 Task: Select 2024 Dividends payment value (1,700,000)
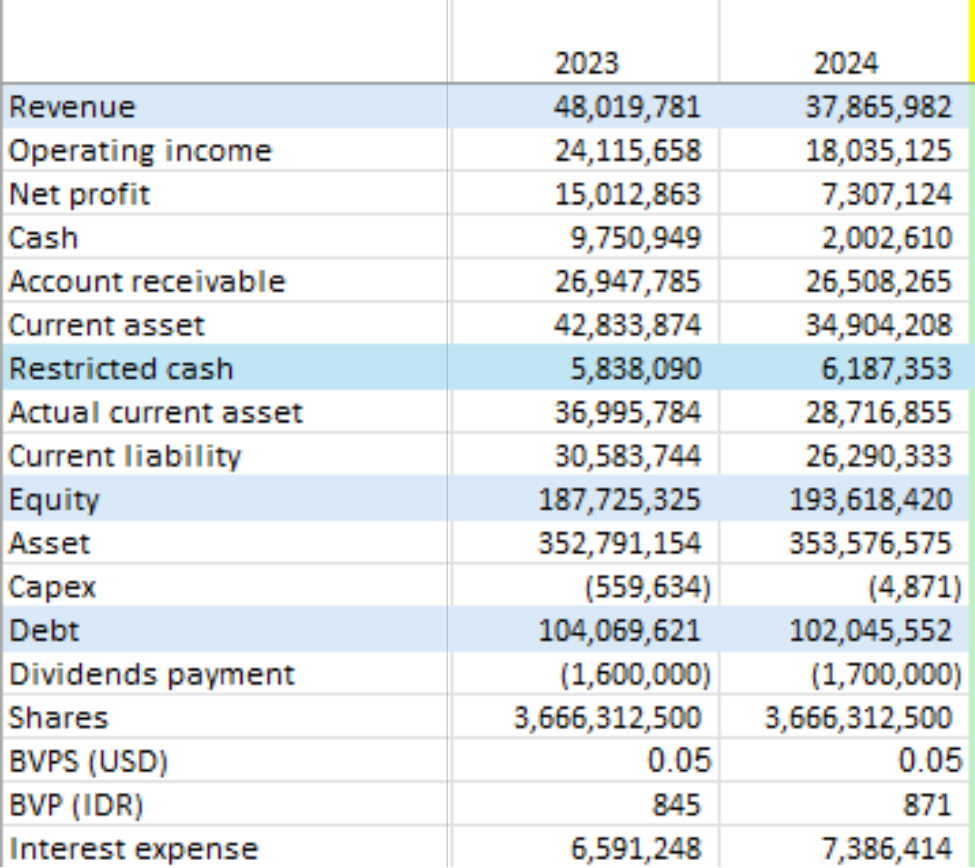(x=845, y=675)
